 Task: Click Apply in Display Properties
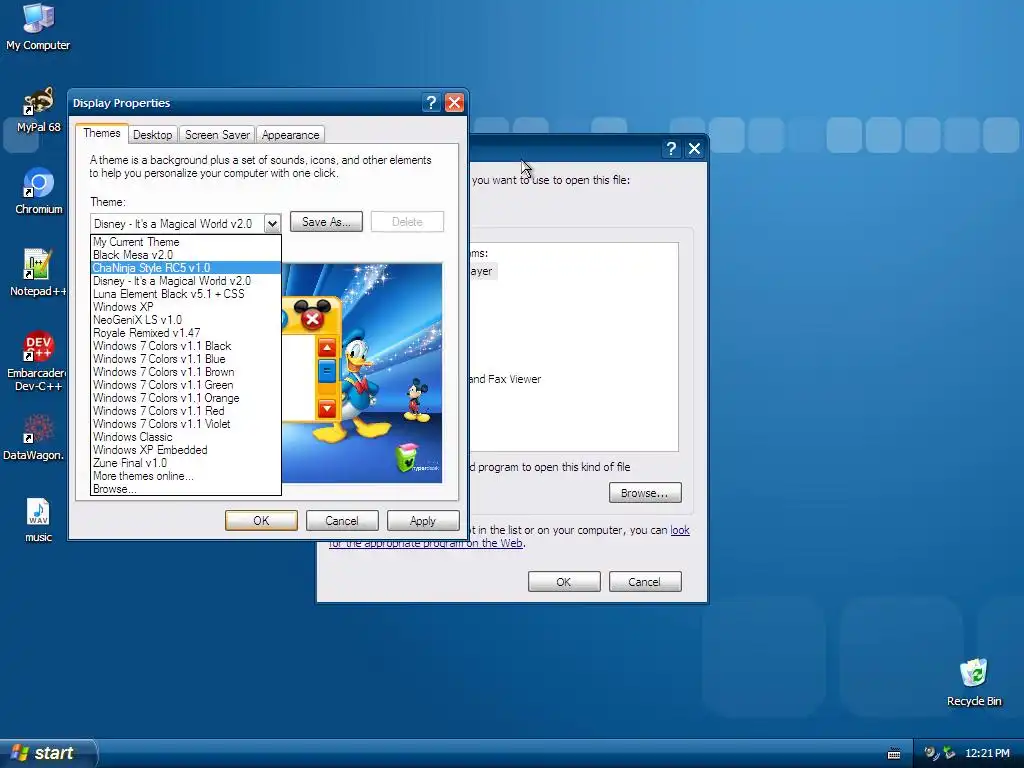tap(423, 520)
